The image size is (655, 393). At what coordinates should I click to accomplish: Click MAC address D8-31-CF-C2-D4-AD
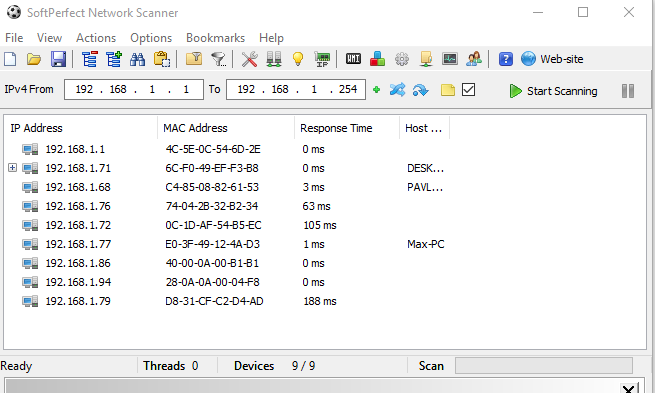click(x=214, y=301)
